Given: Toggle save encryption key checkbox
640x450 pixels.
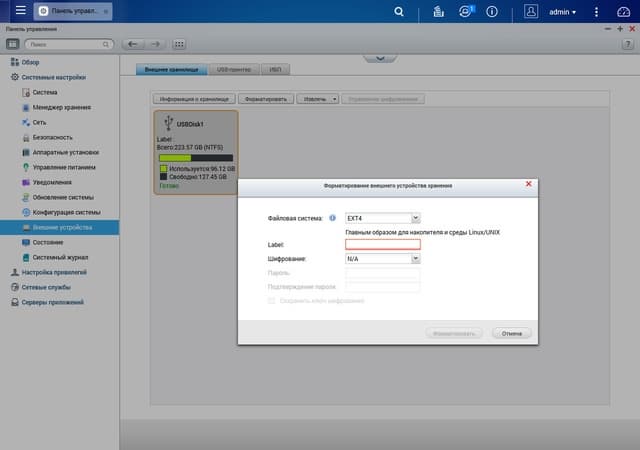Looking at the screenshot, I should click(271, 301).
